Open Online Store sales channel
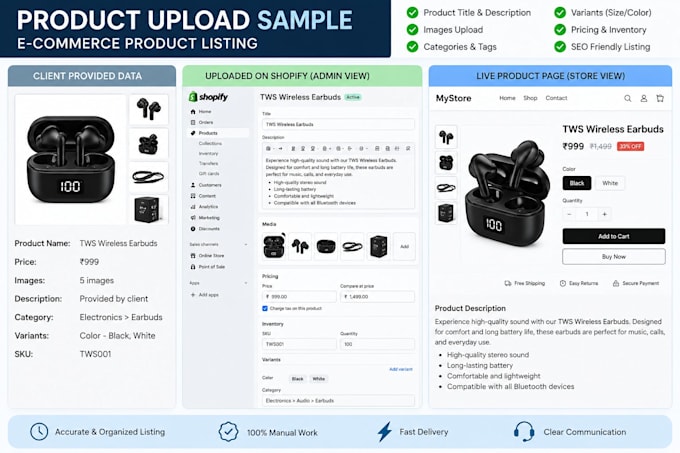680x453 pixels. point(207,256)
